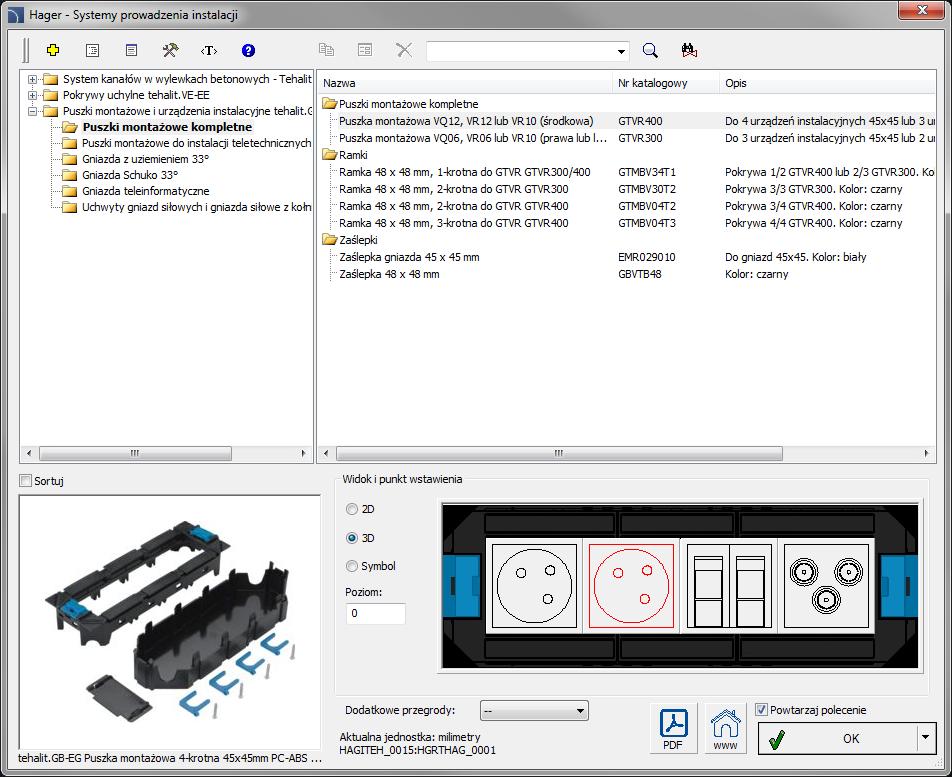Click the open folder icon of the 'Ramki' group
The width and height of the screenshot is (952, 777).
click(330, 155)
